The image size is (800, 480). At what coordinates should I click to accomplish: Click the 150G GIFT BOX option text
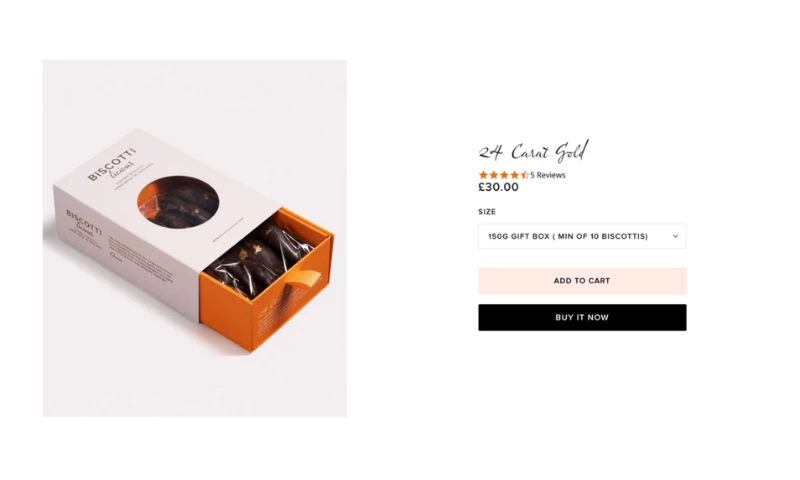coord(568,236)
